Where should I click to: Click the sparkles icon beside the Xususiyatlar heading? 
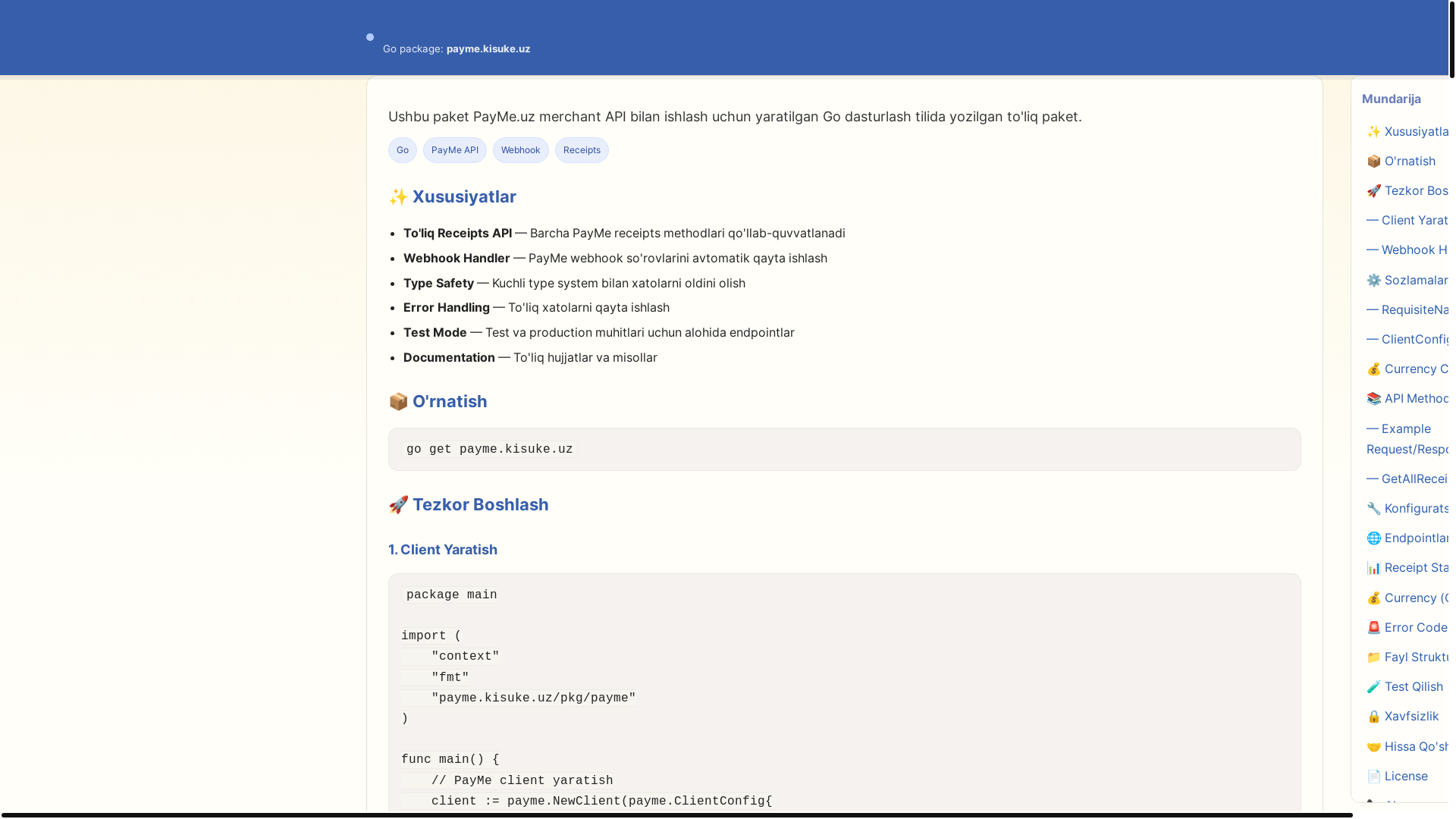tap(398, 197)
